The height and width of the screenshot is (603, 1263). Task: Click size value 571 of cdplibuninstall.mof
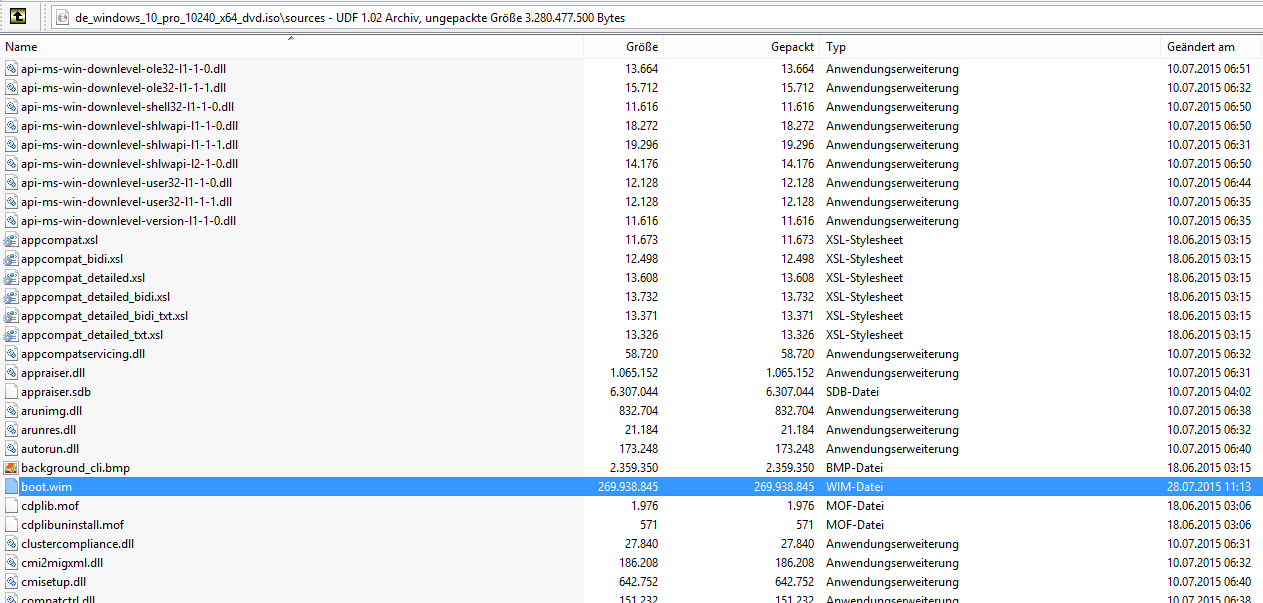point(649,525)
